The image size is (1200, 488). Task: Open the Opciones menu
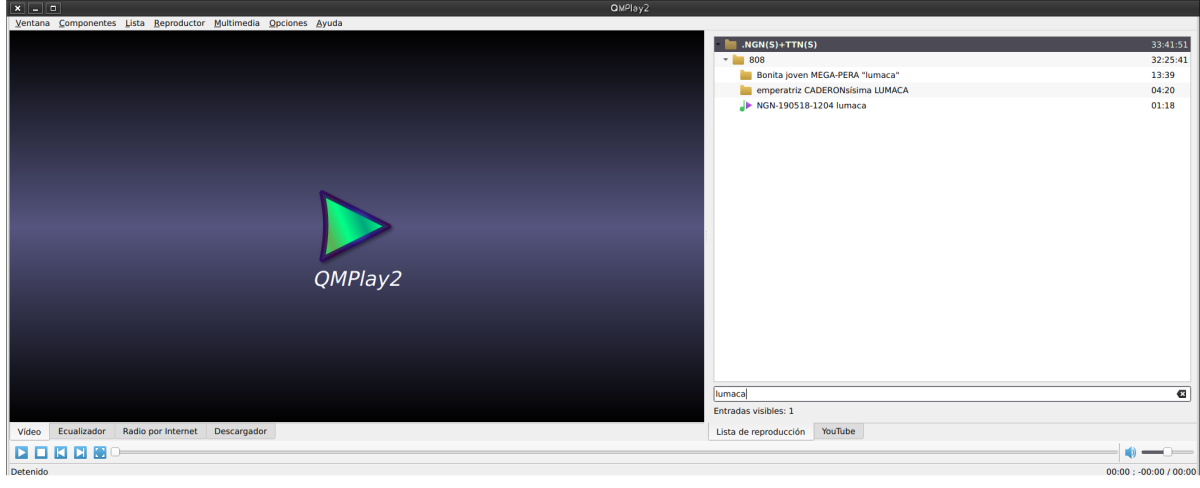[x=288, y=22]
